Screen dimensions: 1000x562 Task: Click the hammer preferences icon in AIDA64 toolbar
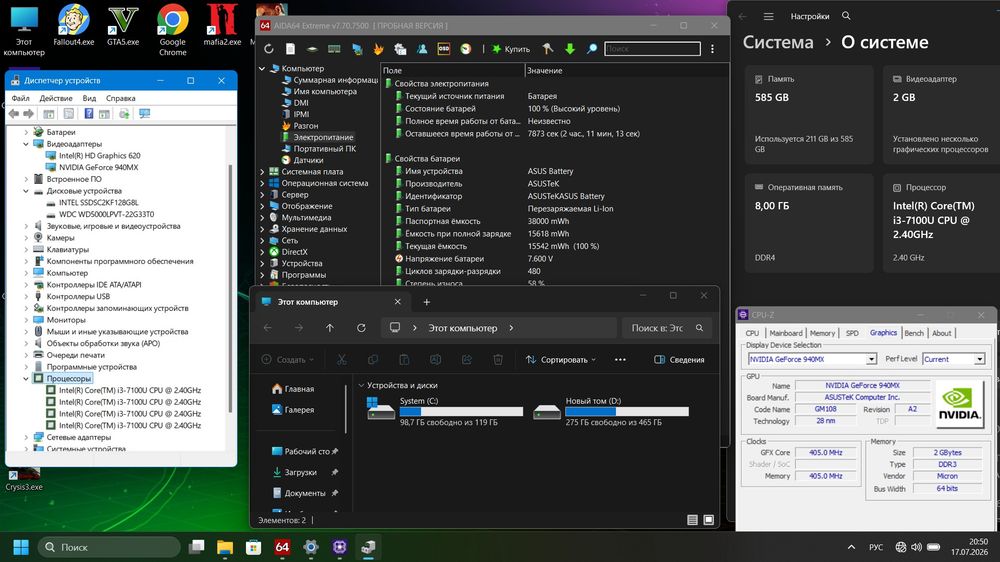pyautogui.click(x=548, y=48)
